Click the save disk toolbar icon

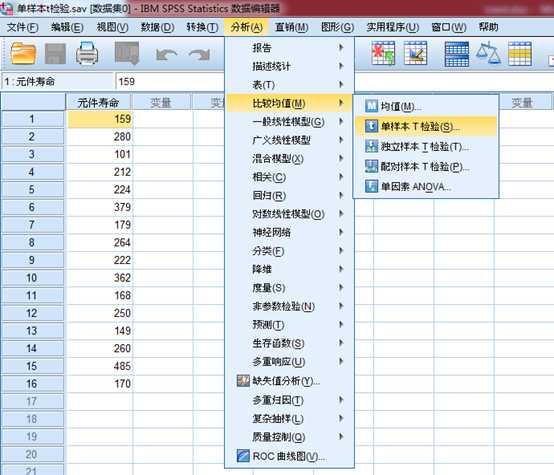click(x=55, y=54)
